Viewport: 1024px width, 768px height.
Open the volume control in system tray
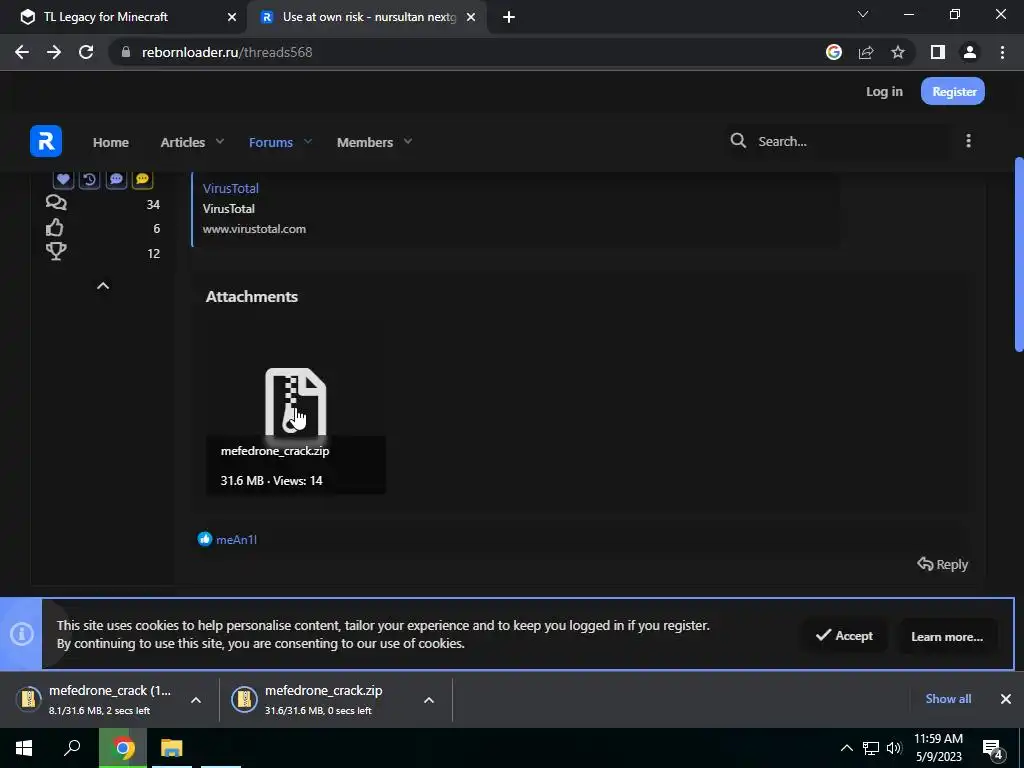[x=894, y=748]
